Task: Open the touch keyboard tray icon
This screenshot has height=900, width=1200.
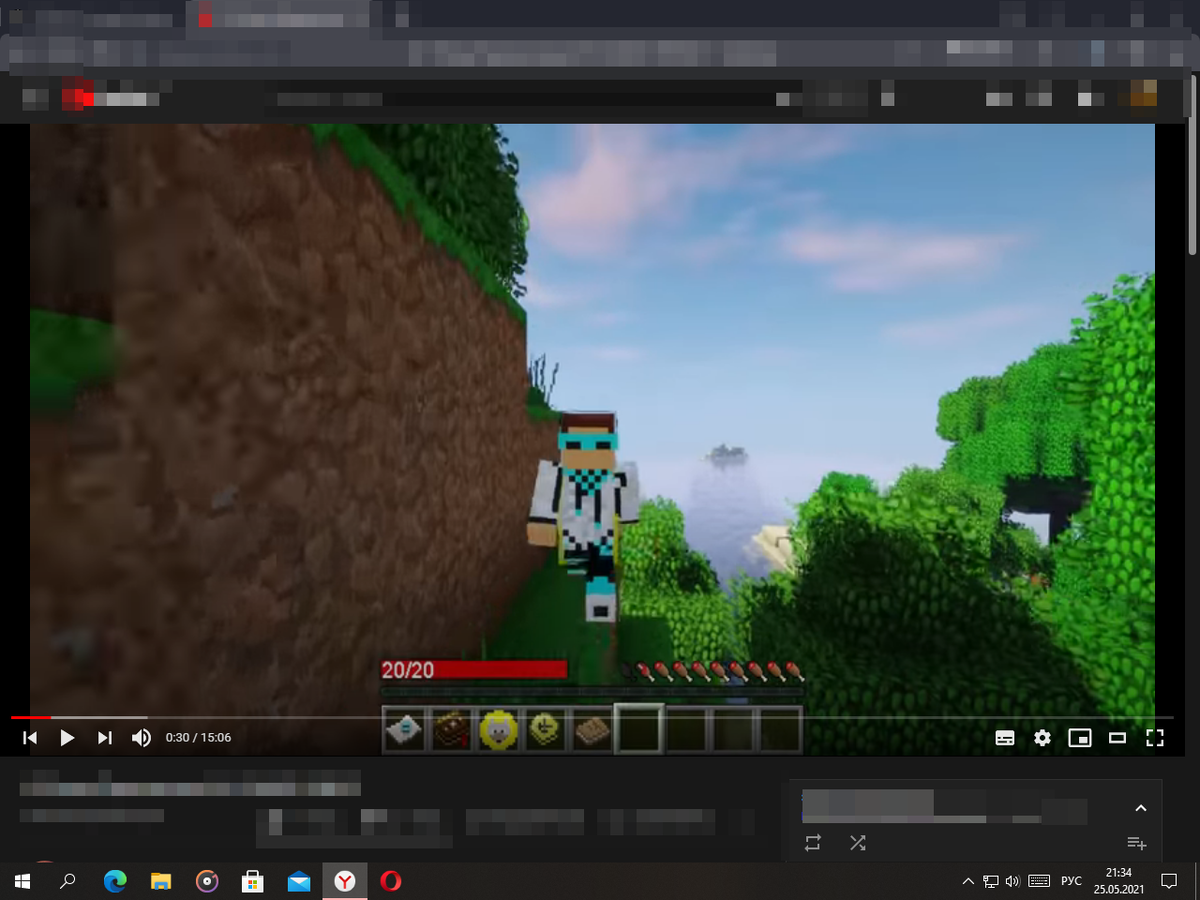Action: tap(1039, 881)
